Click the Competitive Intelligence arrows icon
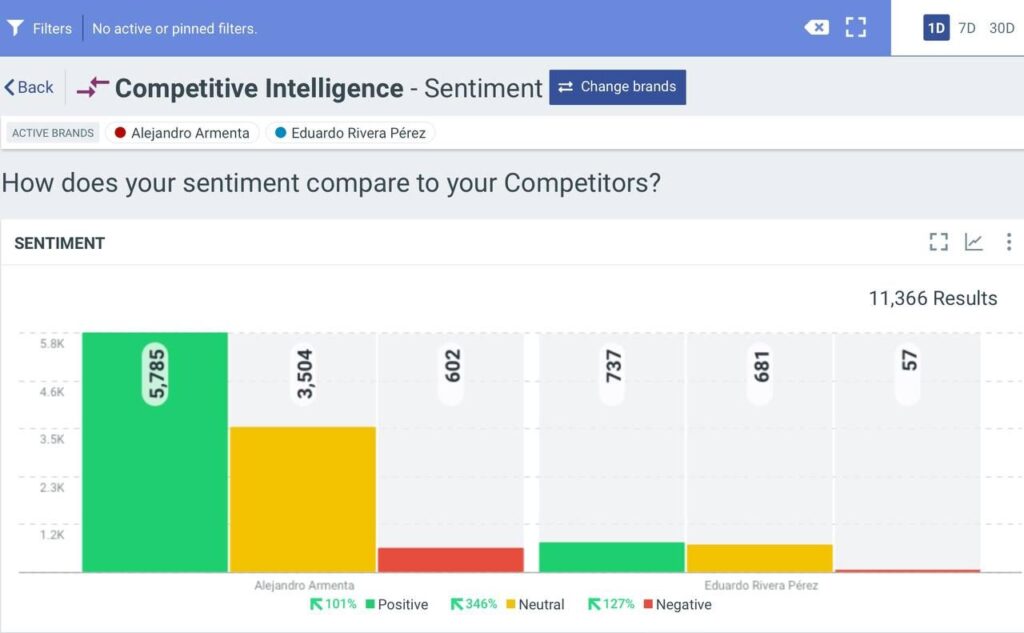Screen dimensions: 1024x633 [93, 88]
